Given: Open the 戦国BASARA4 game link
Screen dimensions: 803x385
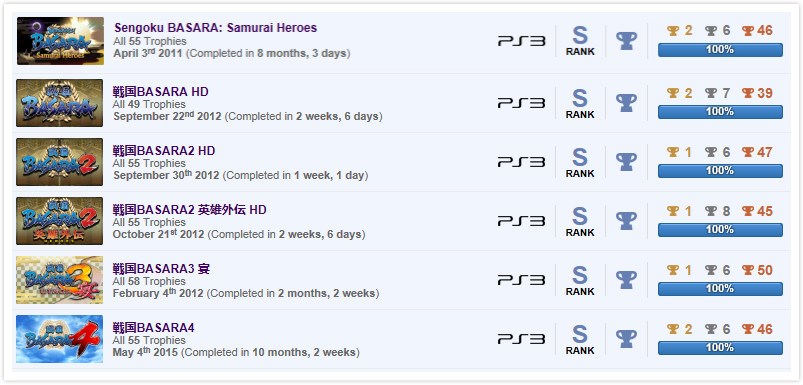Looking at the screenshot, I should point(154,328).
